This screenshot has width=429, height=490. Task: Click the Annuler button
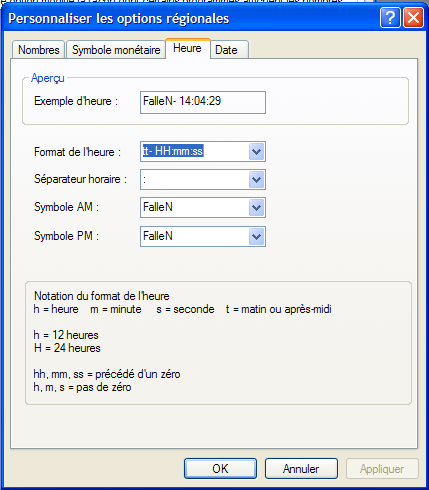(x=301, y=469)
